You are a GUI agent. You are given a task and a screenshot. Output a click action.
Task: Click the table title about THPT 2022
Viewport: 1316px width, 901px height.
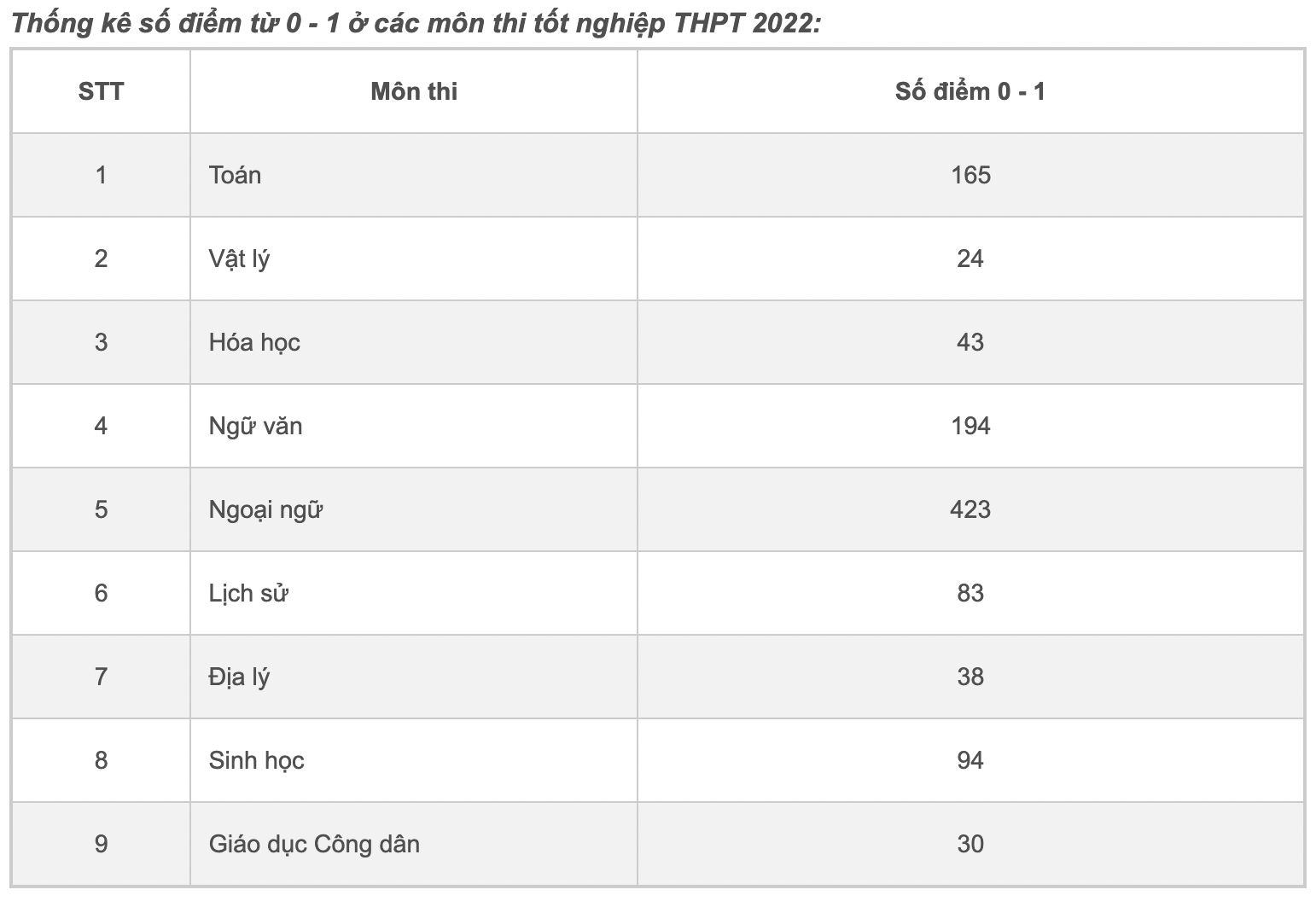[416, 23]
